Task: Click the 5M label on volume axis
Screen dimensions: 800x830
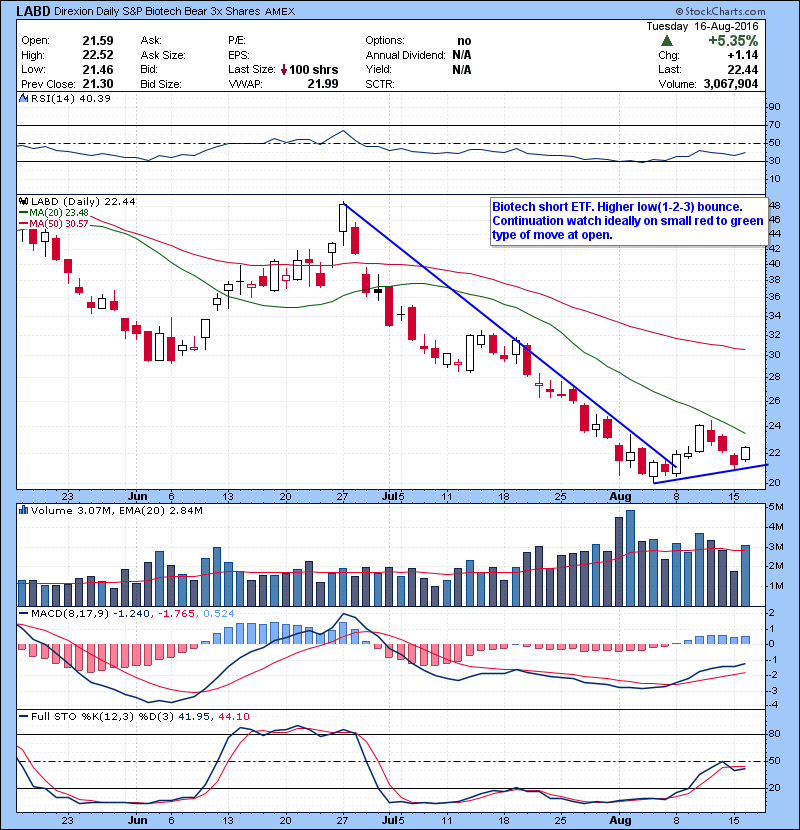Action: coord(776,507)
